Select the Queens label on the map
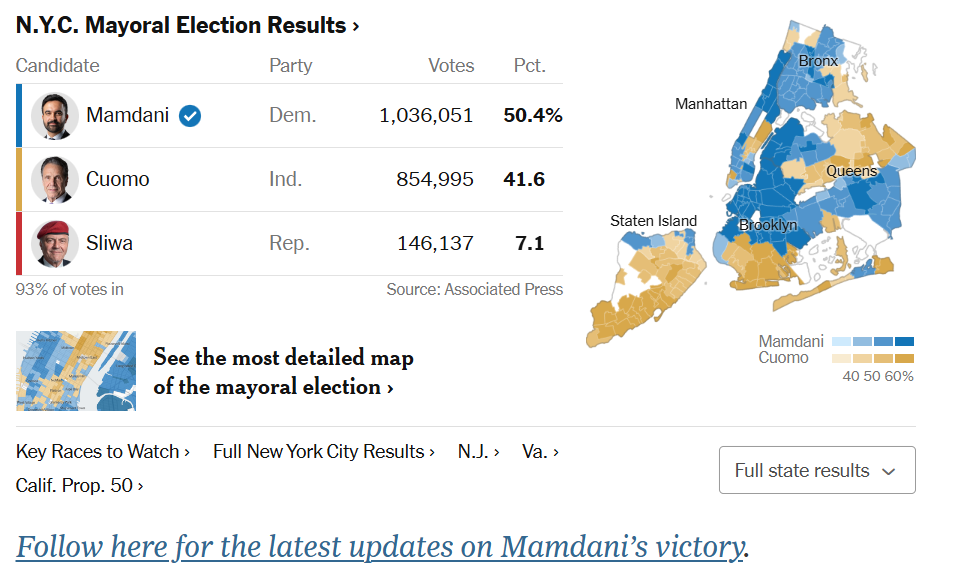The height and width of the screenshot is (576, 955). click(851, 171)
